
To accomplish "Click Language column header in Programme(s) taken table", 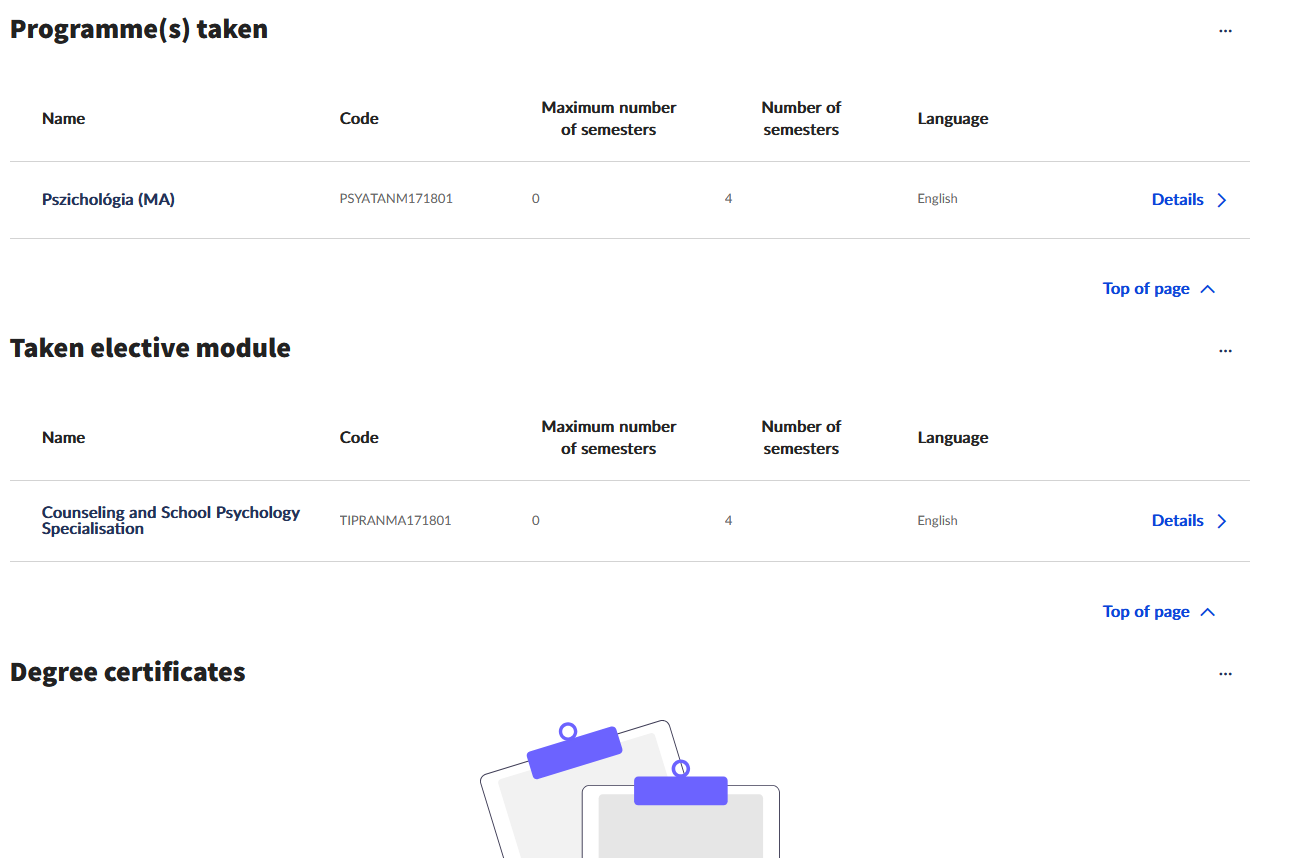I will click(x=952, y=119).
